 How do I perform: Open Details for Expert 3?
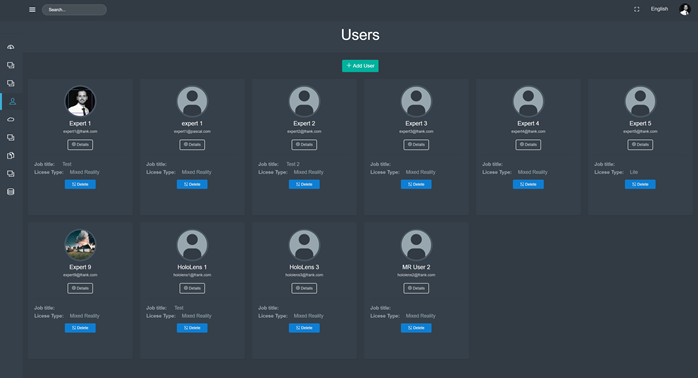click(x=416, y=145)
